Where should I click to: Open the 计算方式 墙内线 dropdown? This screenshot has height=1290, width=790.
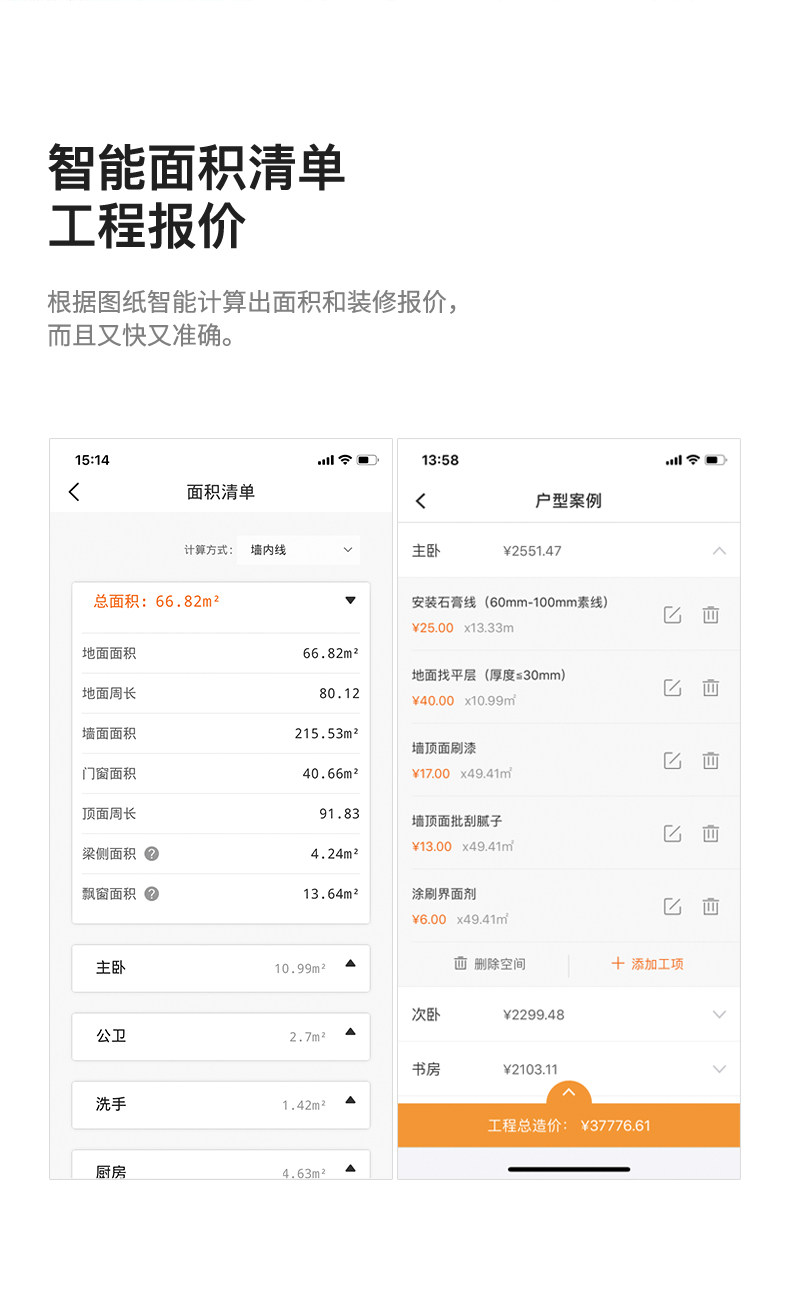(x=299, y=550)
